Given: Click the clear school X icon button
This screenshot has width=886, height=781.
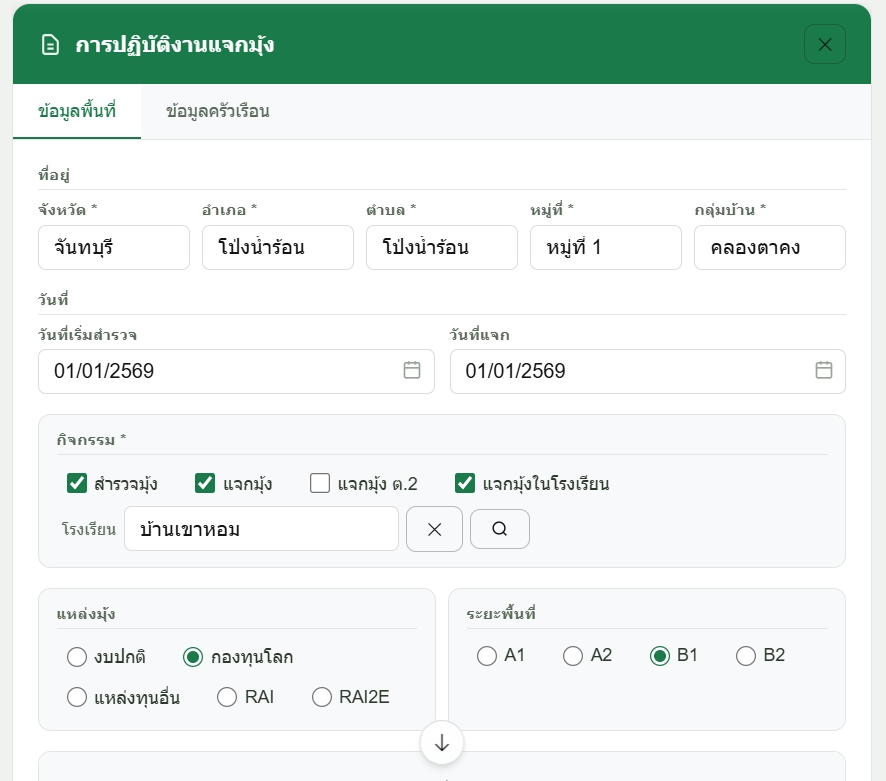Looking at the screenshot, I should pyautogui.click(x=434, y=529).
